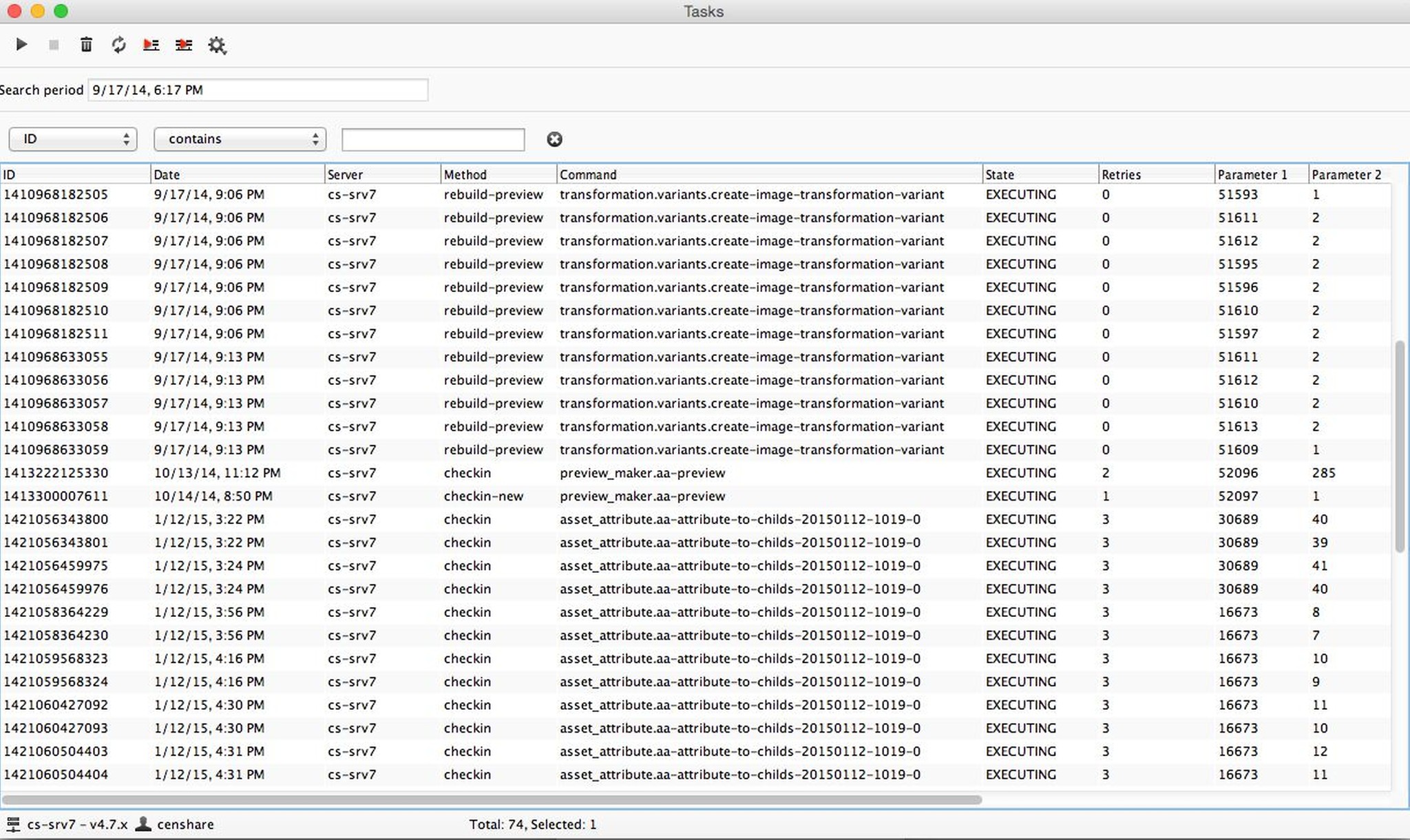Click the stop task square icon
Viewport: 1410px width, 840px height.
tap(54, 45)
